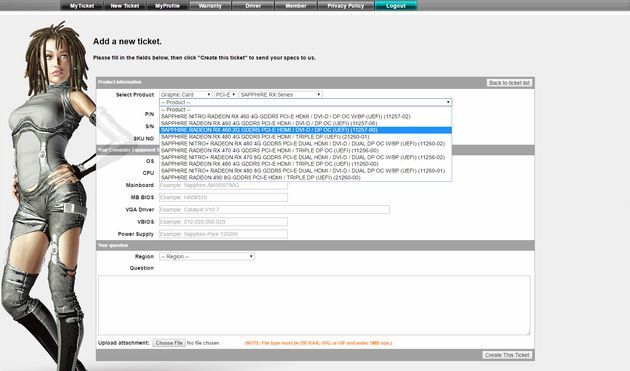Select the '-- Product --' placeholder option
630x371 pixels.
tap(305, 109)
